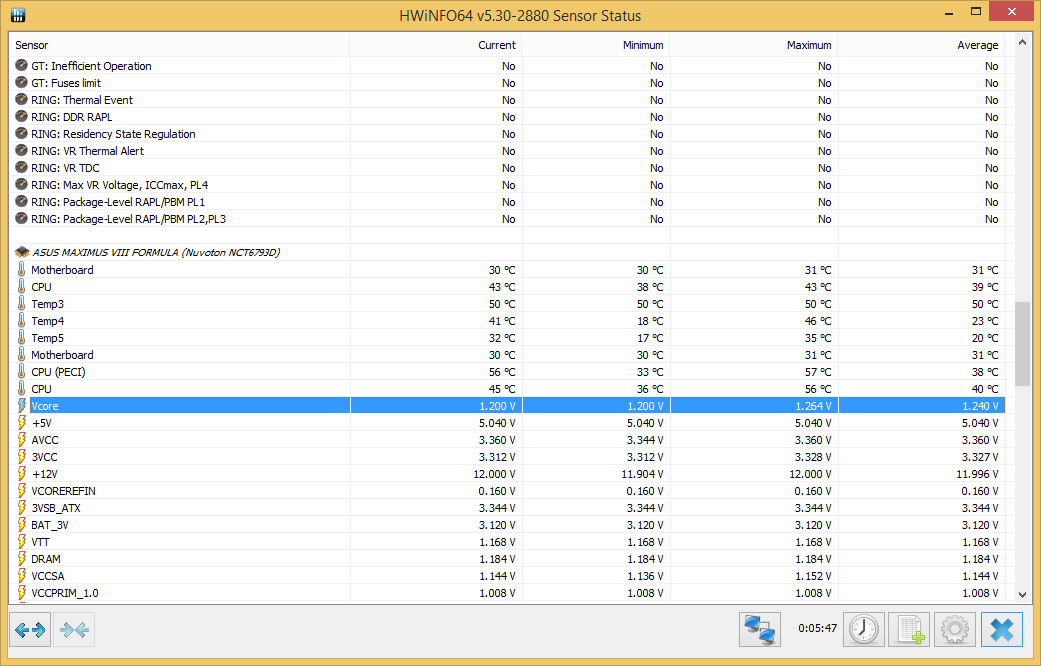
Task: Click the scrollbar down arrow
Action: 1022,594
